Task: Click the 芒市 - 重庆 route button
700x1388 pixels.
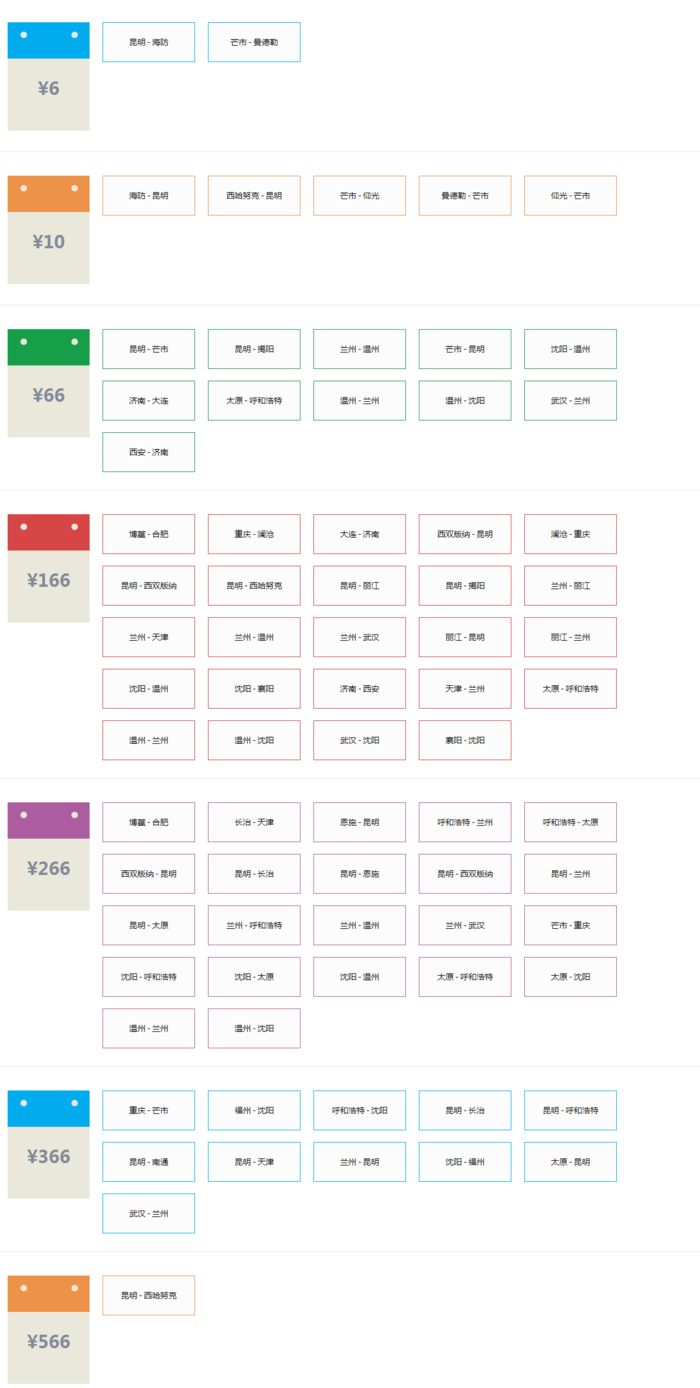Action: (x=570, y=925)
